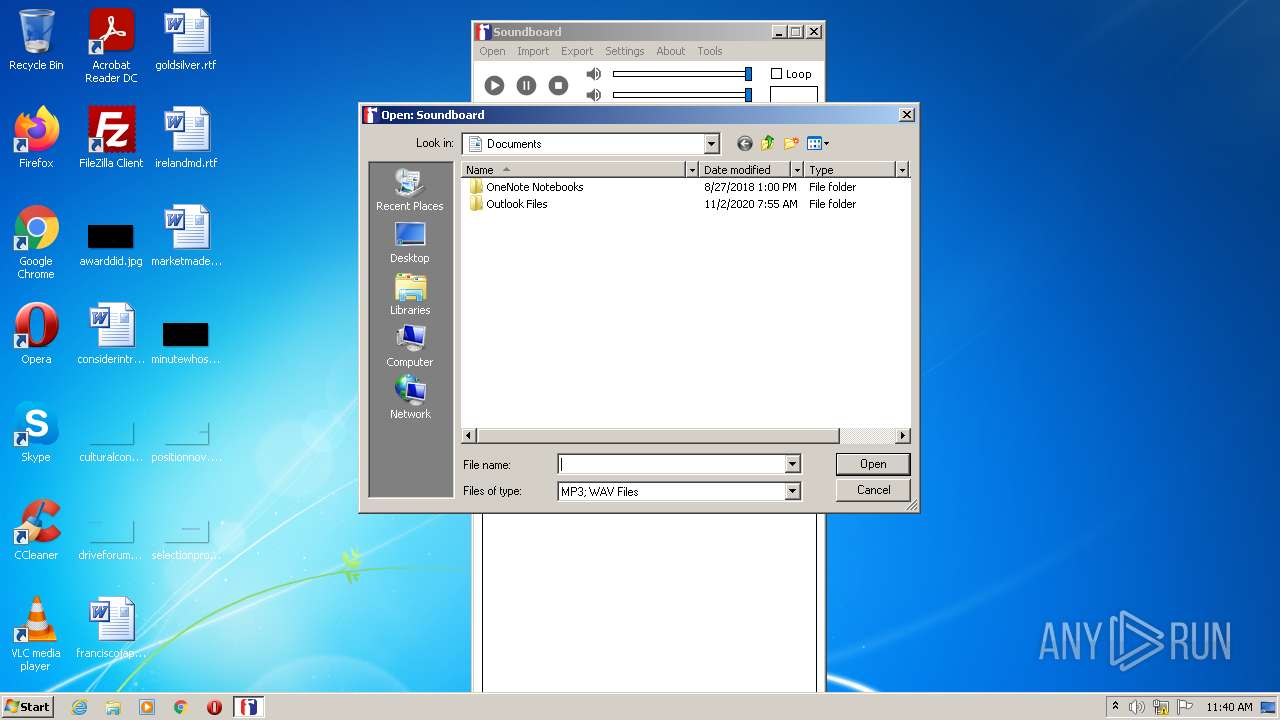Select the Google Chrome desktop icon
The height and width of the screenshot is (720, 1280).
(36, 242)
